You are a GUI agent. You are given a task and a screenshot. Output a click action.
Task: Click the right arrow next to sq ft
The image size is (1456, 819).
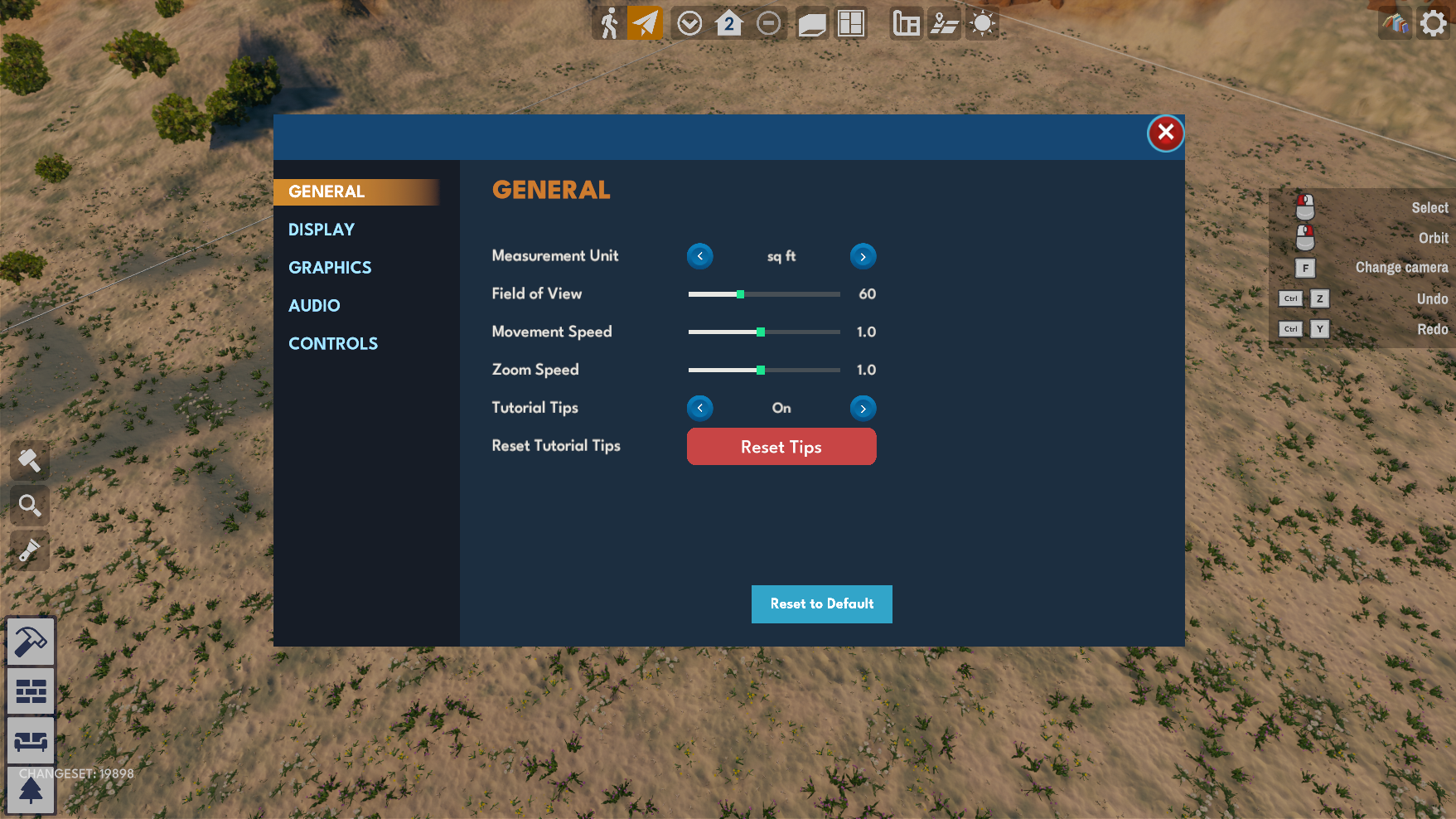pyautogui.click(x=863, y=256)
